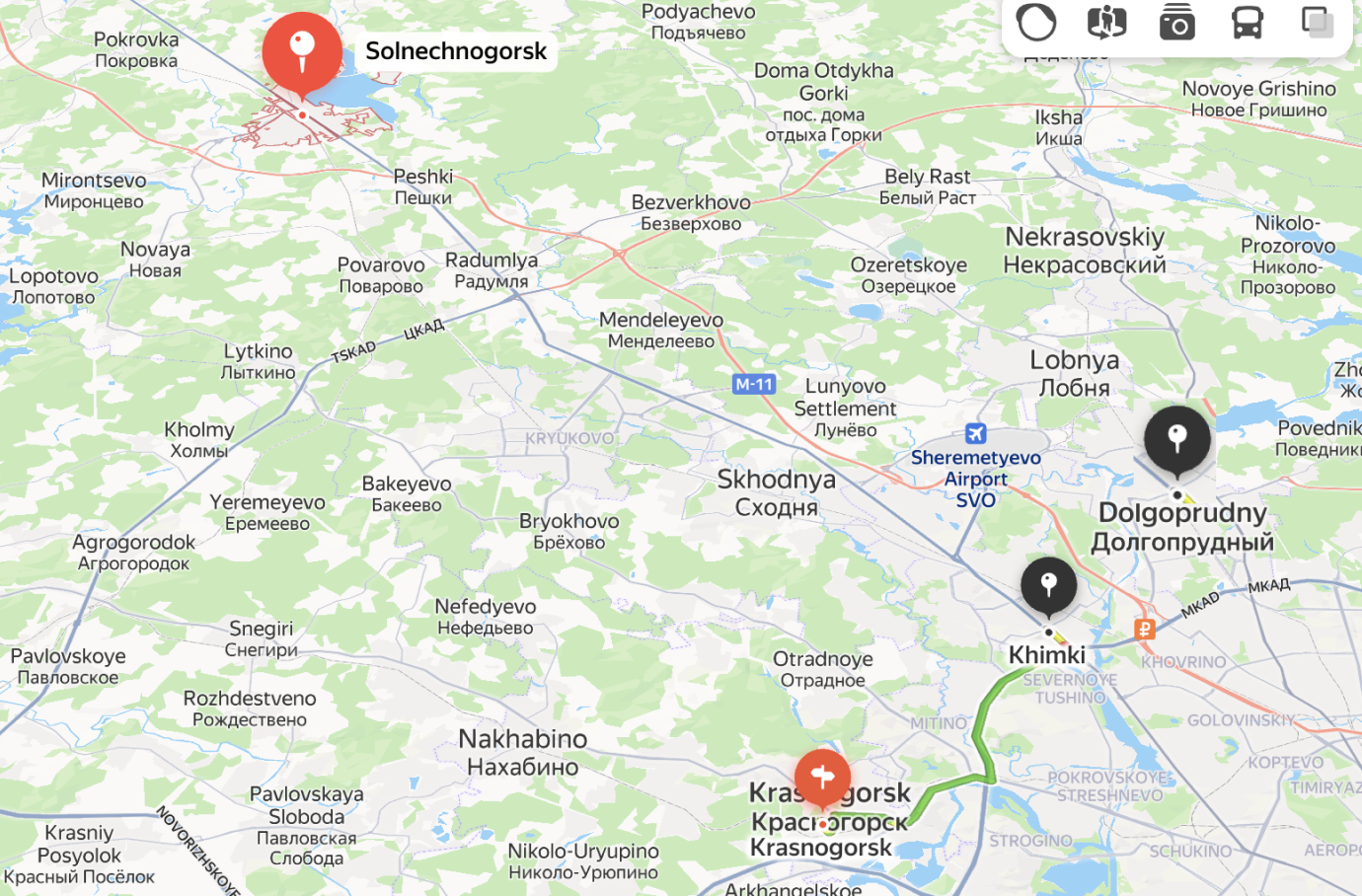Select the red Solnechnogorsk pin marker
This screenshot has height=896, width=1362.
[302, 54]
